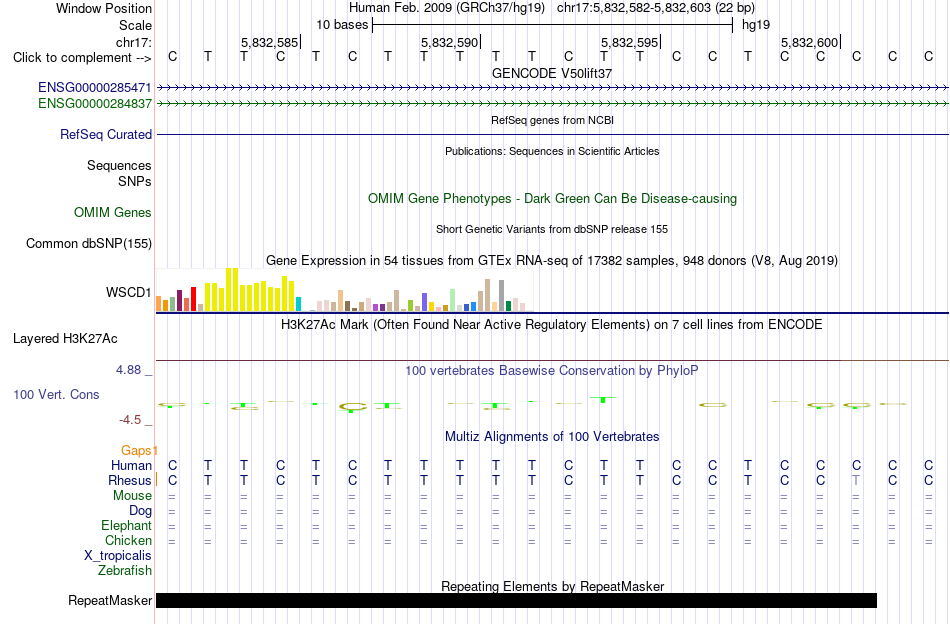
Task: Click the ENSG00000285471 gene label
Action: (95, 88)
